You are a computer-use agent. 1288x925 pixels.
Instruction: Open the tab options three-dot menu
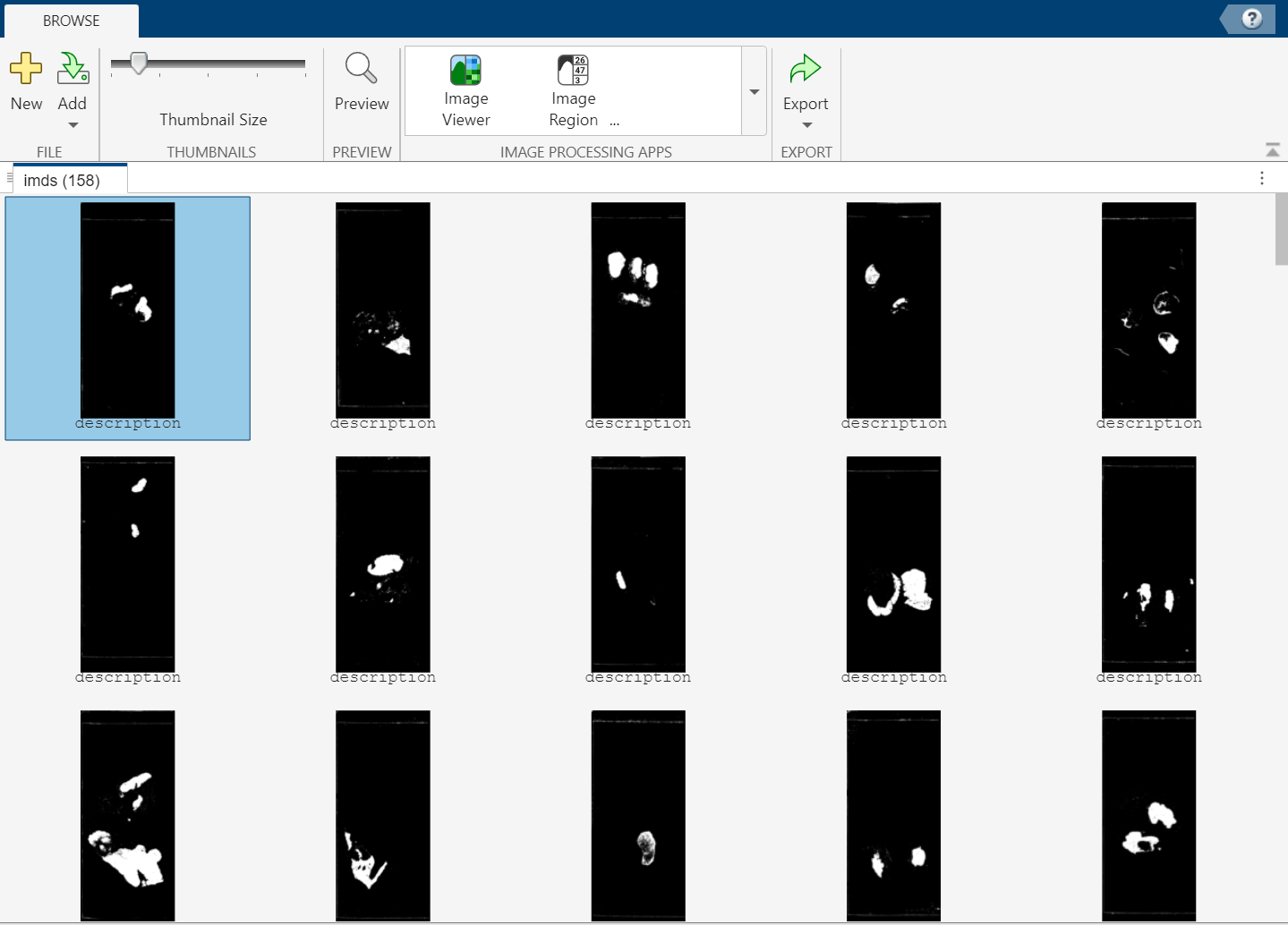[x=1261, y=178]
